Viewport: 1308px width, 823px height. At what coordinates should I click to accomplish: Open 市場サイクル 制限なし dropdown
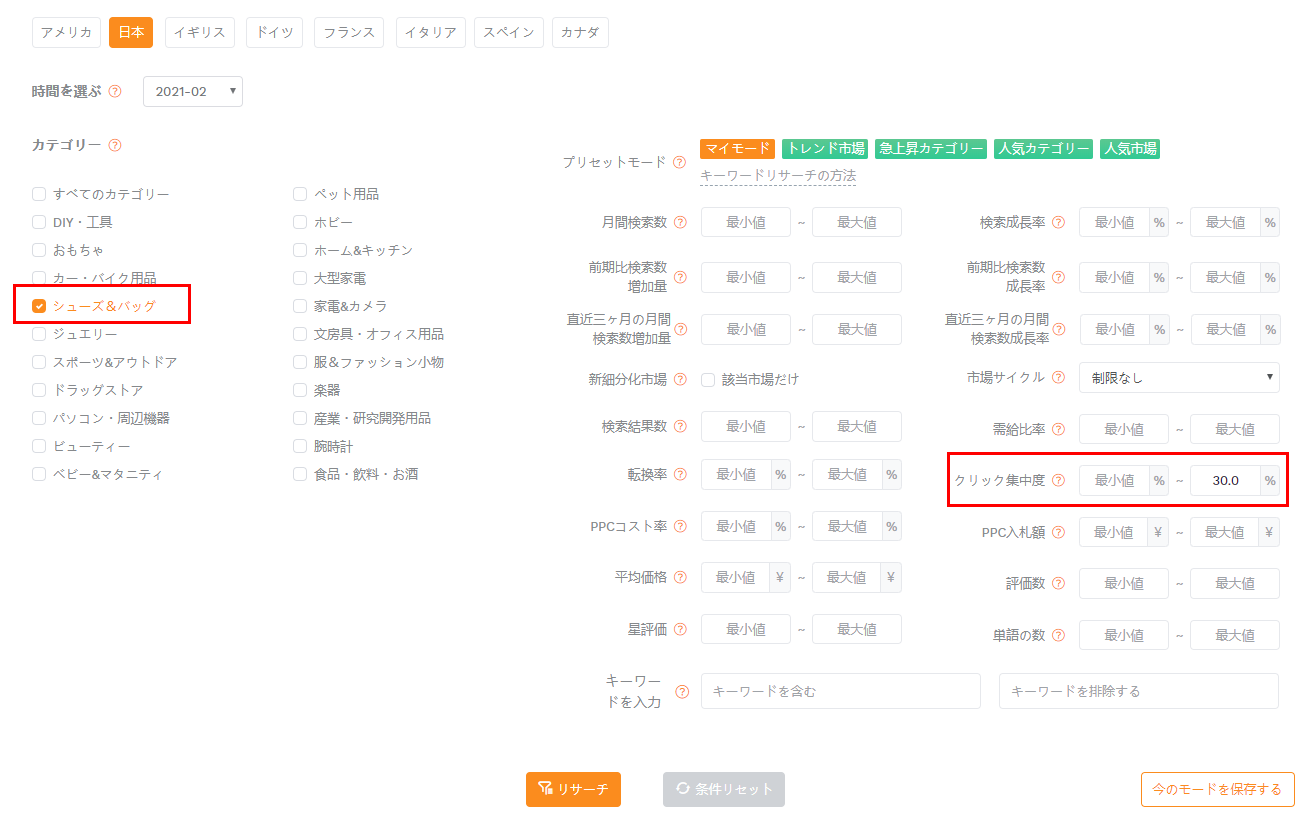[x=1179, y=377]
